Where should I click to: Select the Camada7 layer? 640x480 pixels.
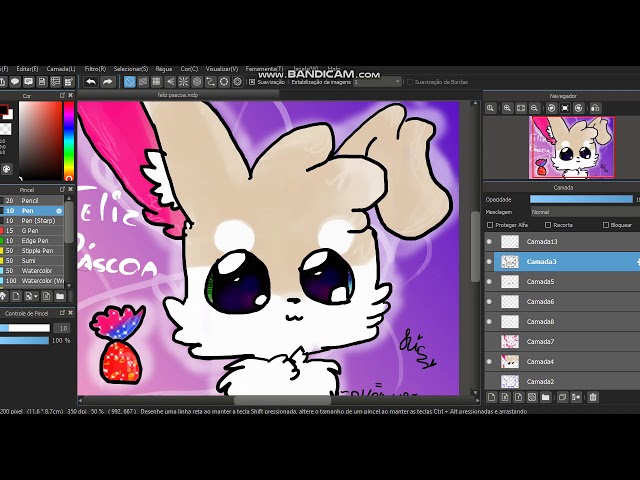[x=562, y=342]
